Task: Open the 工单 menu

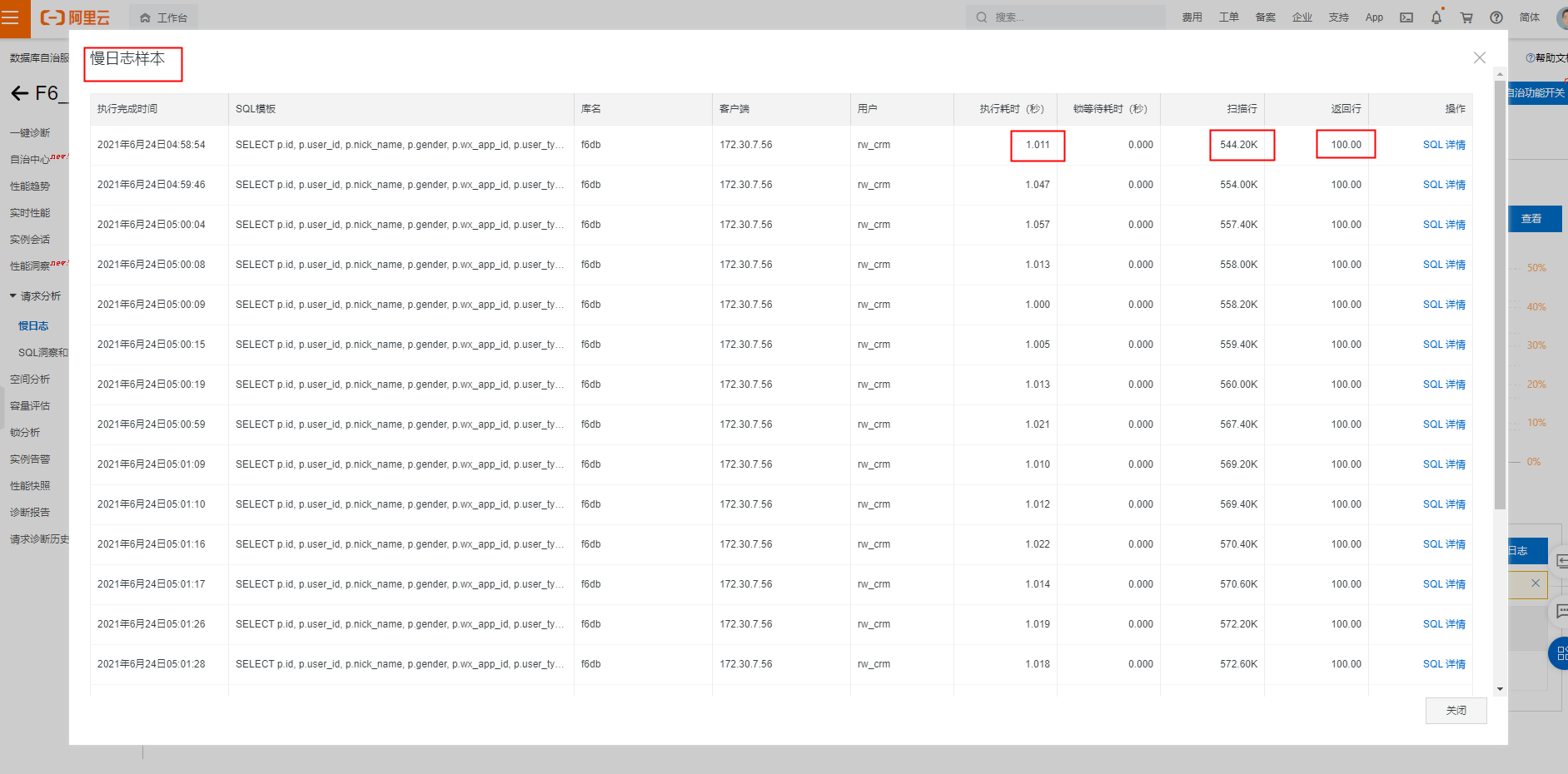Action: pos(1228,17)
